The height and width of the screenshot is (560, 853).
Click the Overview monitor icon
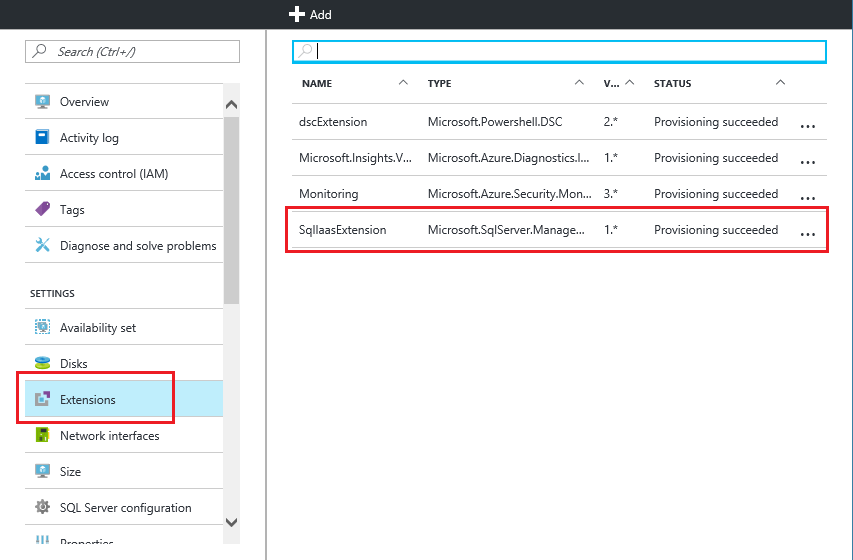click(42, 102)
